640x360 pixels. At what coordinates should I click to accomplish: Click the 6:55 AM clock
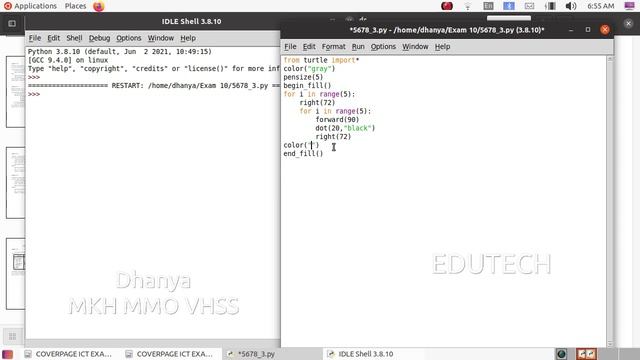600,6
